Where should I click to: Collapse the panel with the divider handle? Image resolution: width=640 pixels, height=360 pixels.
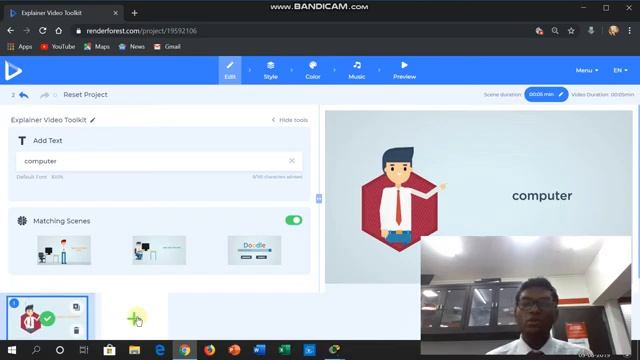pyautogui.click(x=319, y=199)
